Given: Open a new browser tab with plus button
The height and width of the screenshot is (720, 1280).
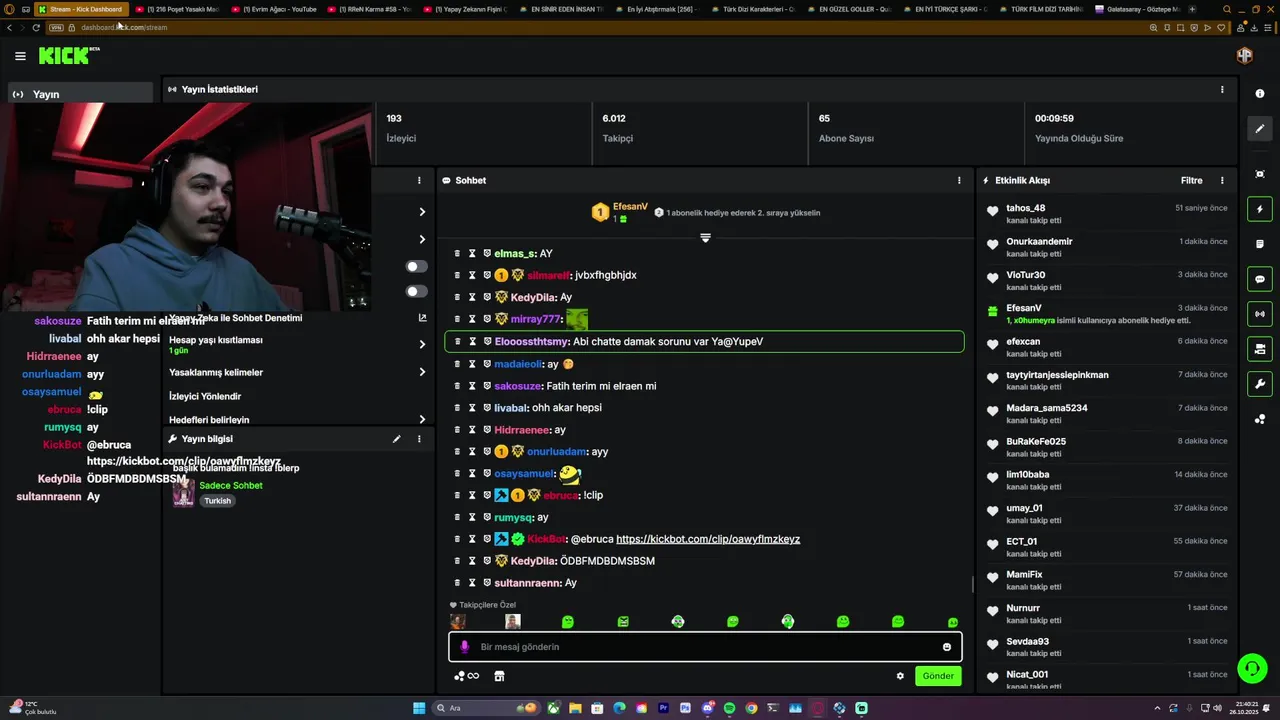Looking at the screenshot, I should coord(1192,9).
